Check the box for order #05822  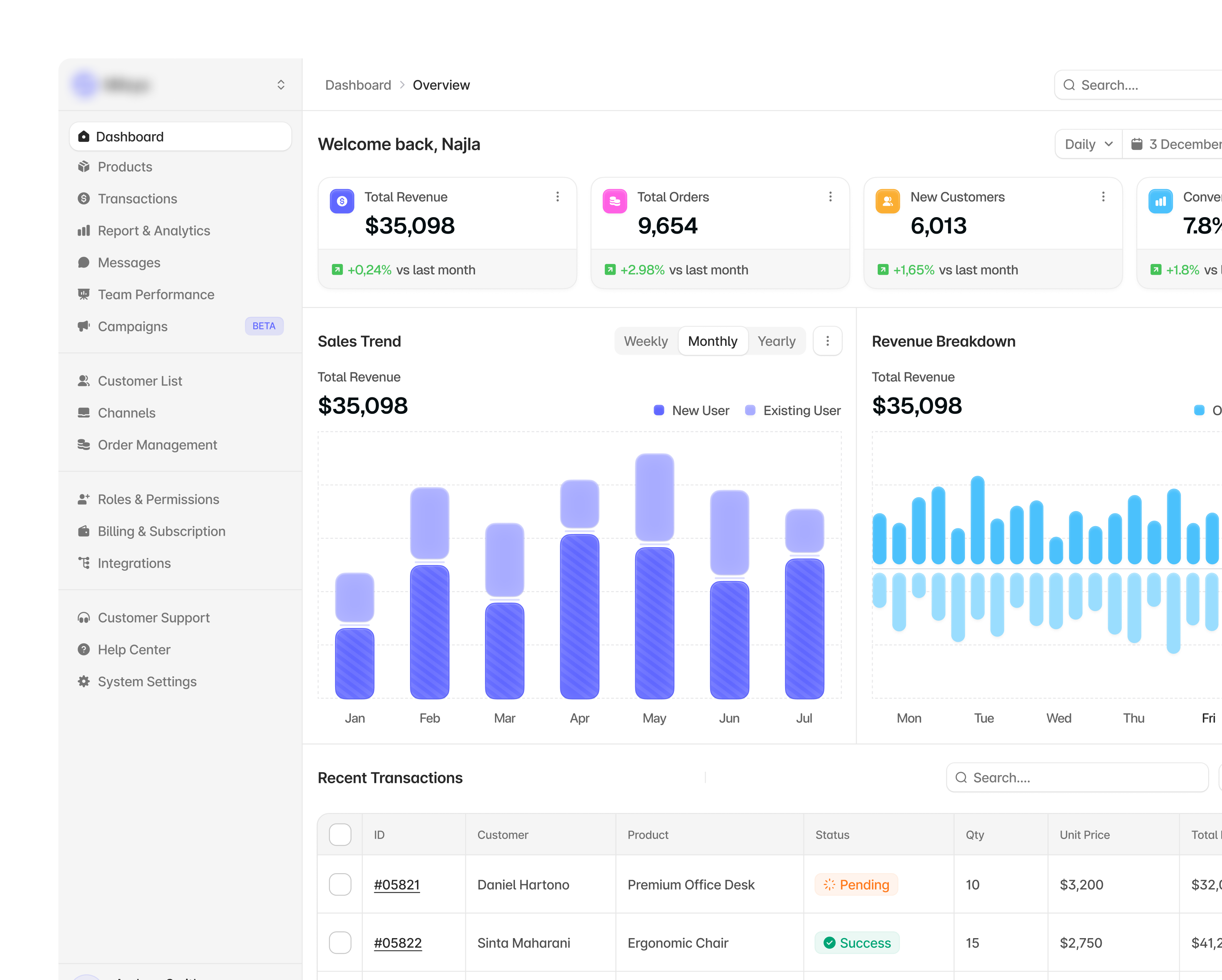(340, 943)
